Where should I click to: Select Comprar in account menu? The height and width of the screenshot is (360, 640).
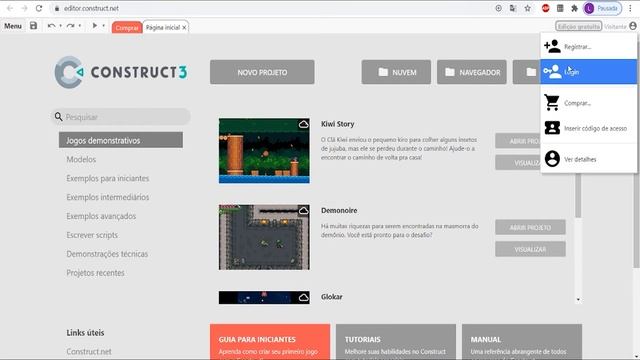pyautogui.click(x=589, y=103)
